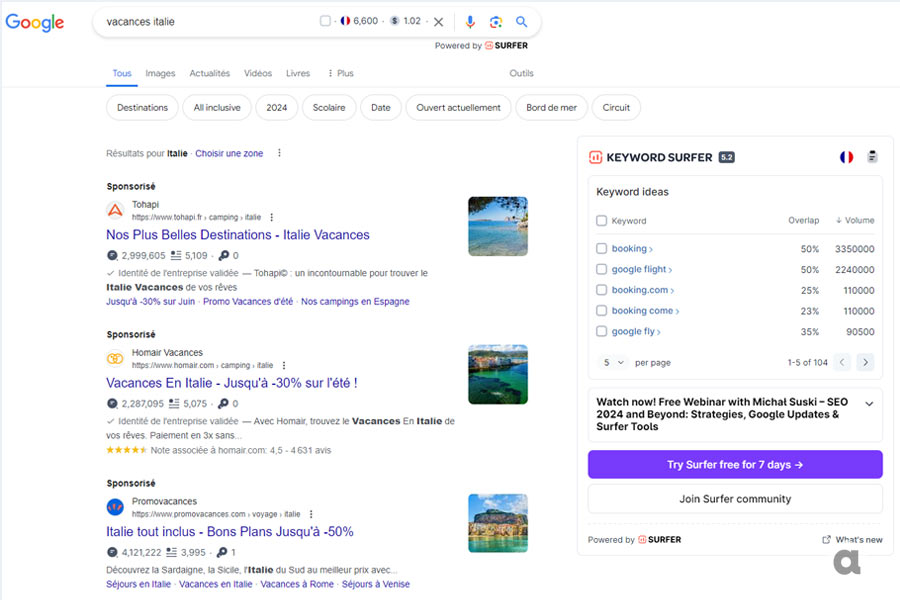Check the 'google flight' keyword checkbox
900x600 pixels.
coord(602,269)
